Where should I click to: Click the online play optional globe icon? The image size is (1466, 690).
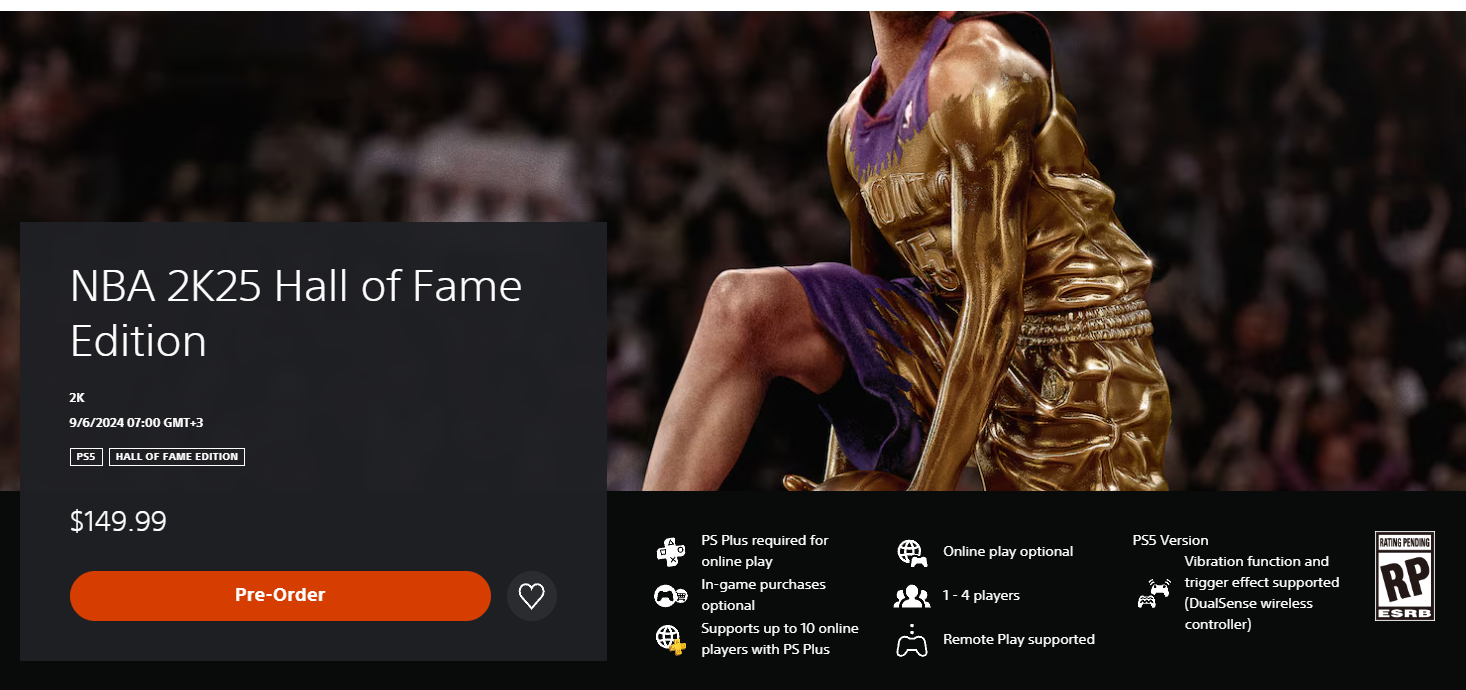911,552
